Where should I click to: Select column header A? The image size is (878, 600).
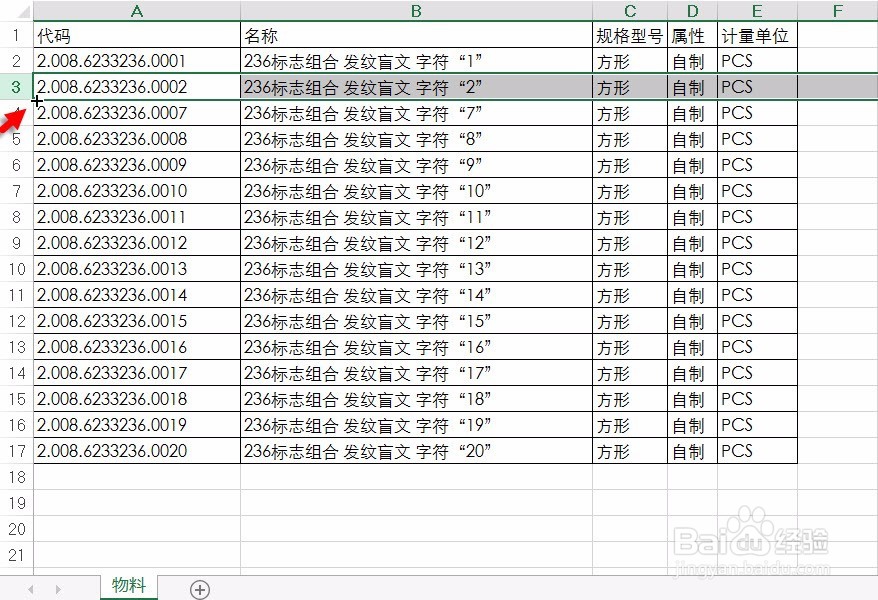(136, 11)
